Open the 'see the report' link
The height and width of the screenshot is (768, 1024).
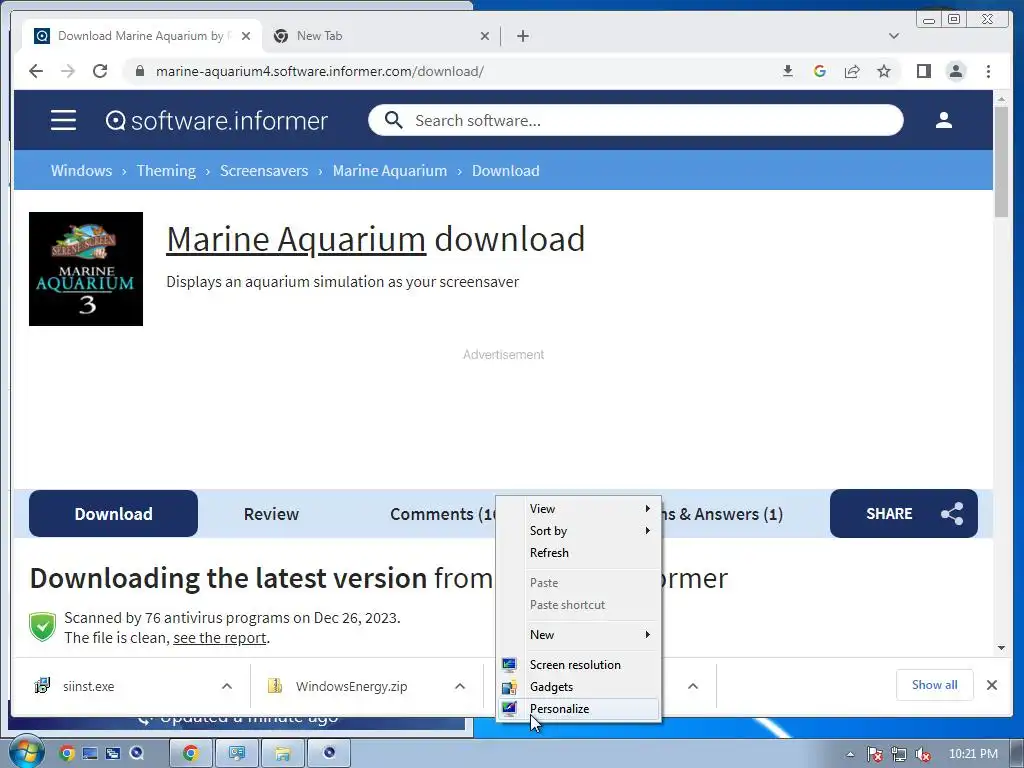pyautogui.click(x=219, y=638)
